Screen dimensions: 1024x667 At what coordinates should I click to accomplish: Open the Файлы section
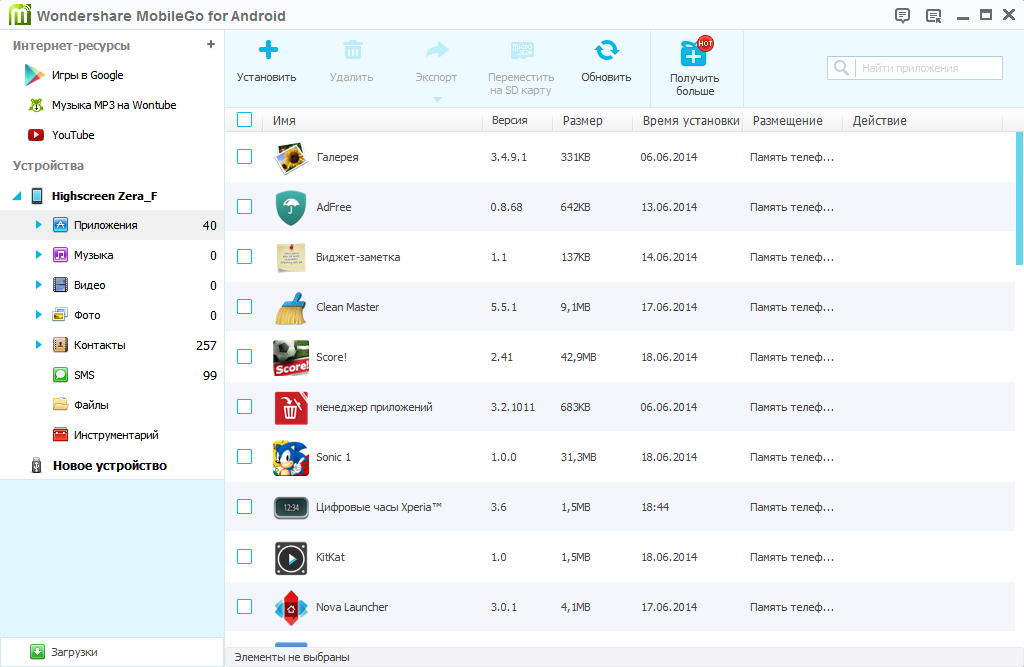click(90, 405)
